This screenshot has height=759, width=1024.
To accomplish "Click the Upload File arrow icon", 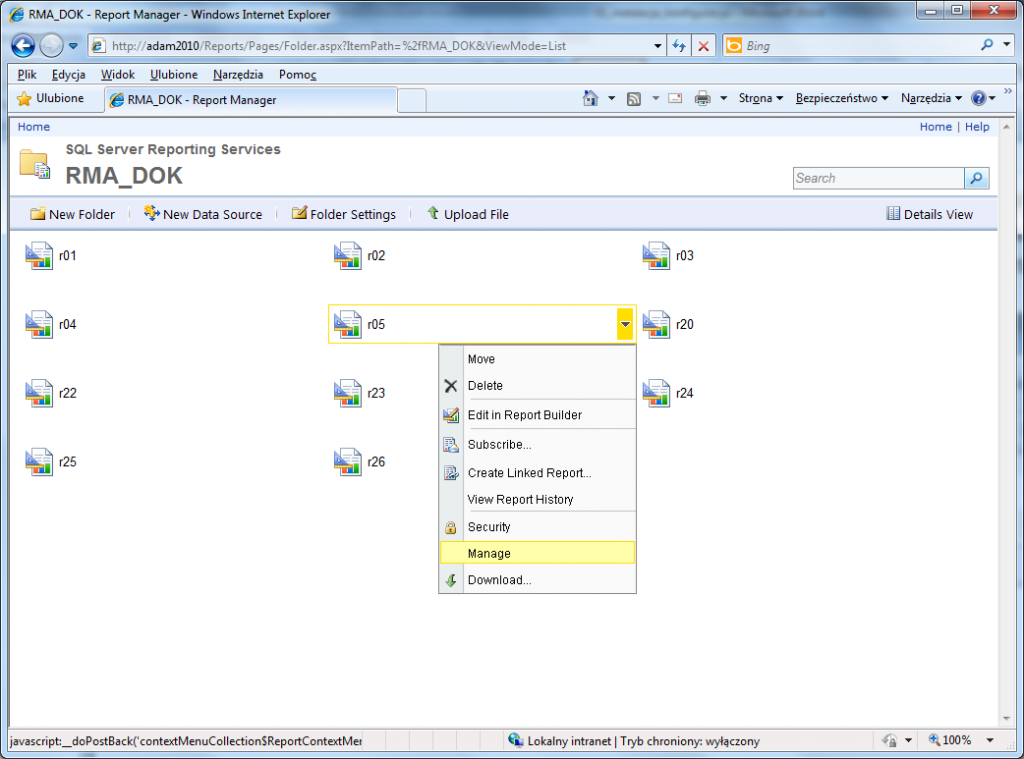I will (x=433, y=214).
